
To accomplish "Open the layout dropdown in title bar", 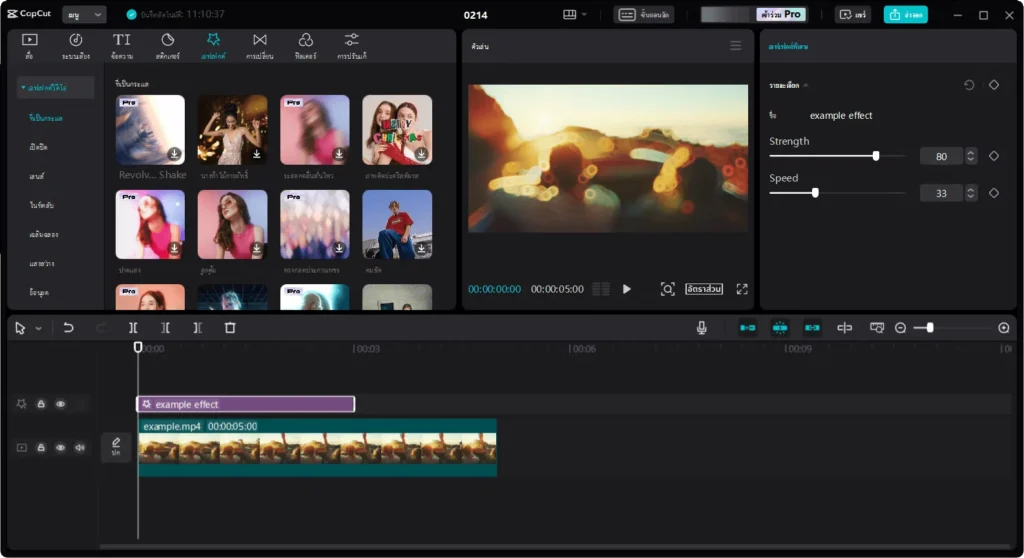I will tap(575, 15).
